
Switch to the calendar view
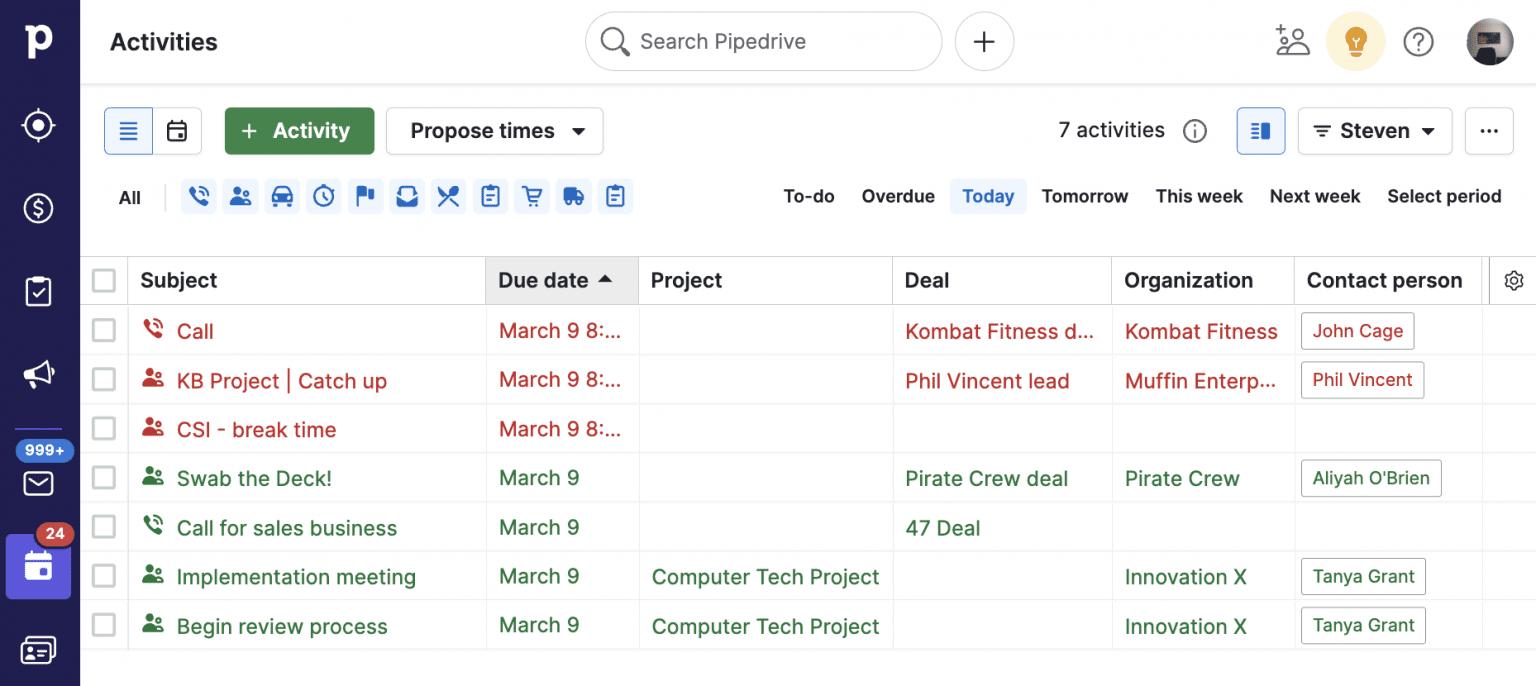tap(177, 131)
